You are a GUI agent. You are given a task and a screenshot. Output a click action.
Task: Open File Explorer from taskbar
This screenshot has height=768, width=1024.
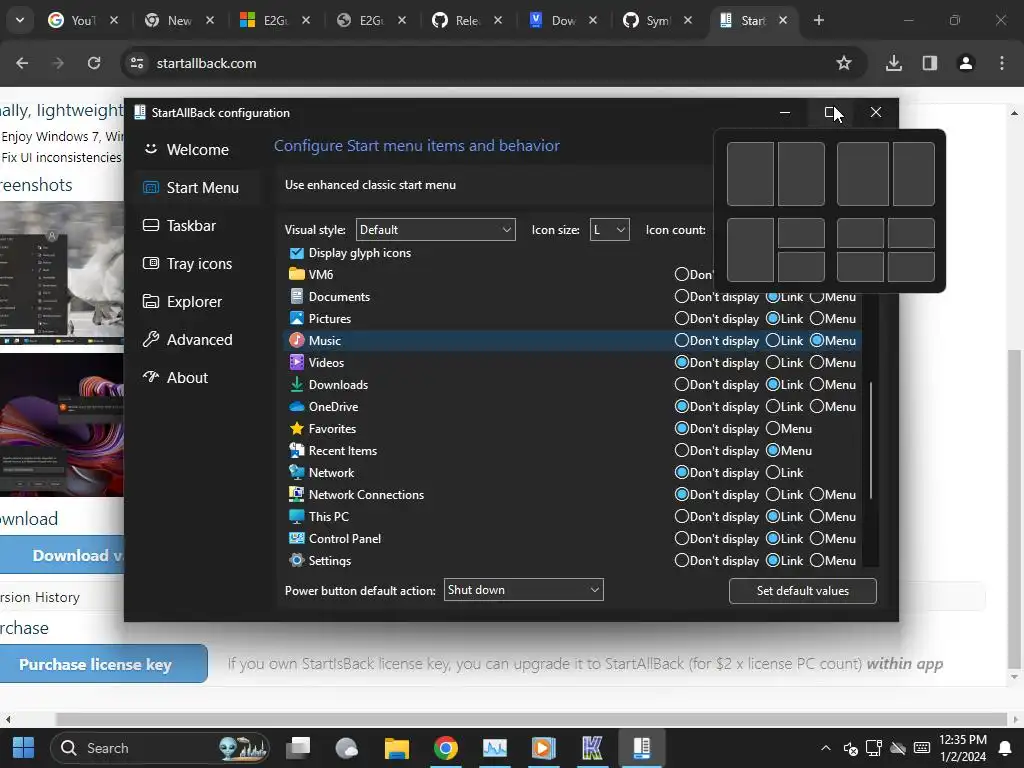[x=396, y=748]
